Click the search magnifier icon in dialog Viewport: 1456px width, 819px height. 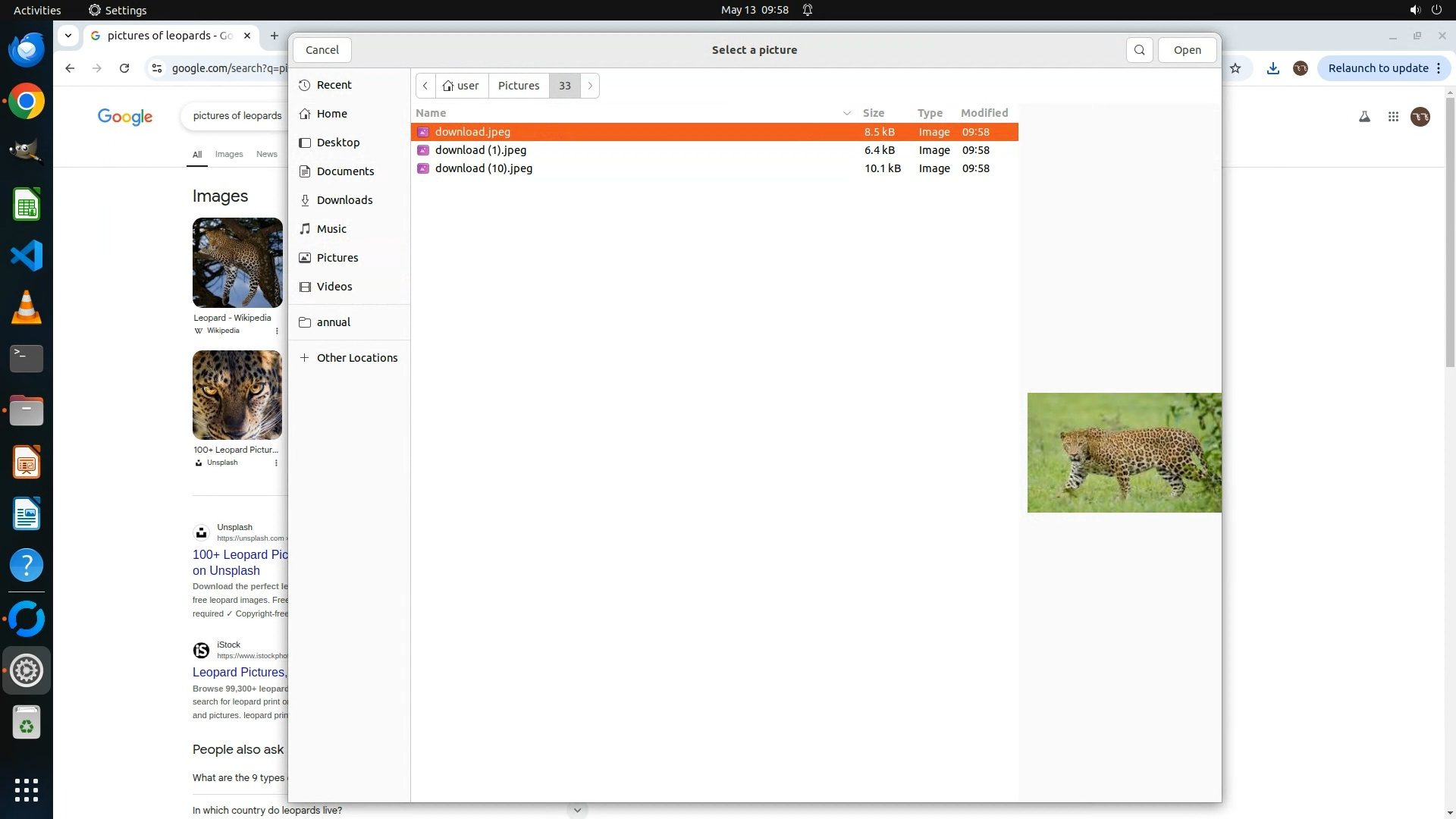tap(1139, 50)
